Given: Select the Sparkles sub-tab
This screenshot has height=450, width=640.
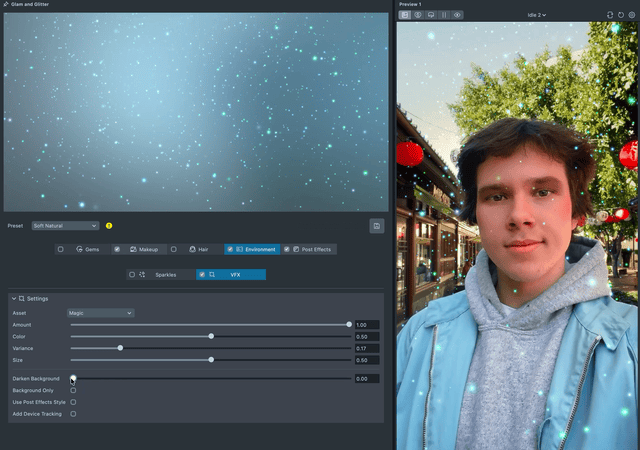Looking at the screenshot, I should (x=165, y=274).
